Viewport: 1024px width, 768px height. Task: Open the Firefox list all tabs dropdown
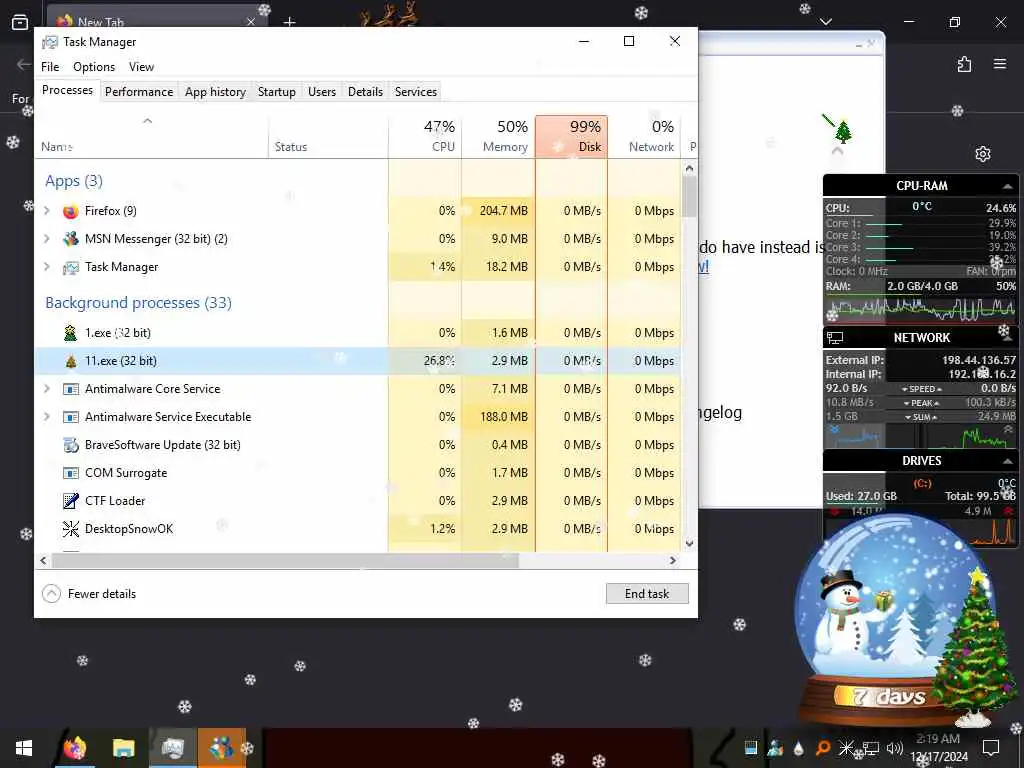(826, 22)
